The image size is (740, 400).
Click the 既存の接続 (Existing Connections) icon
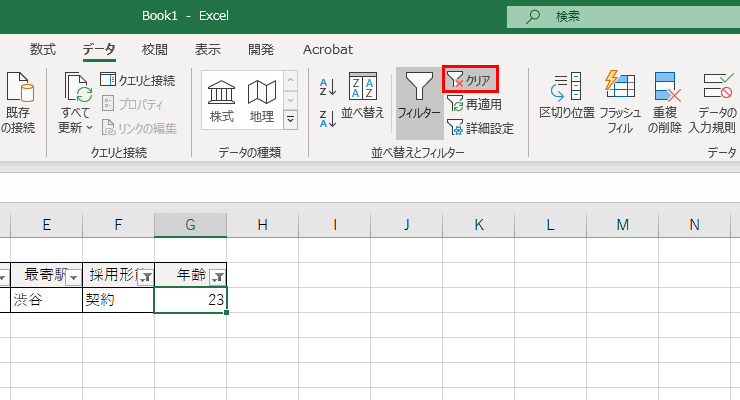[20, 87]
